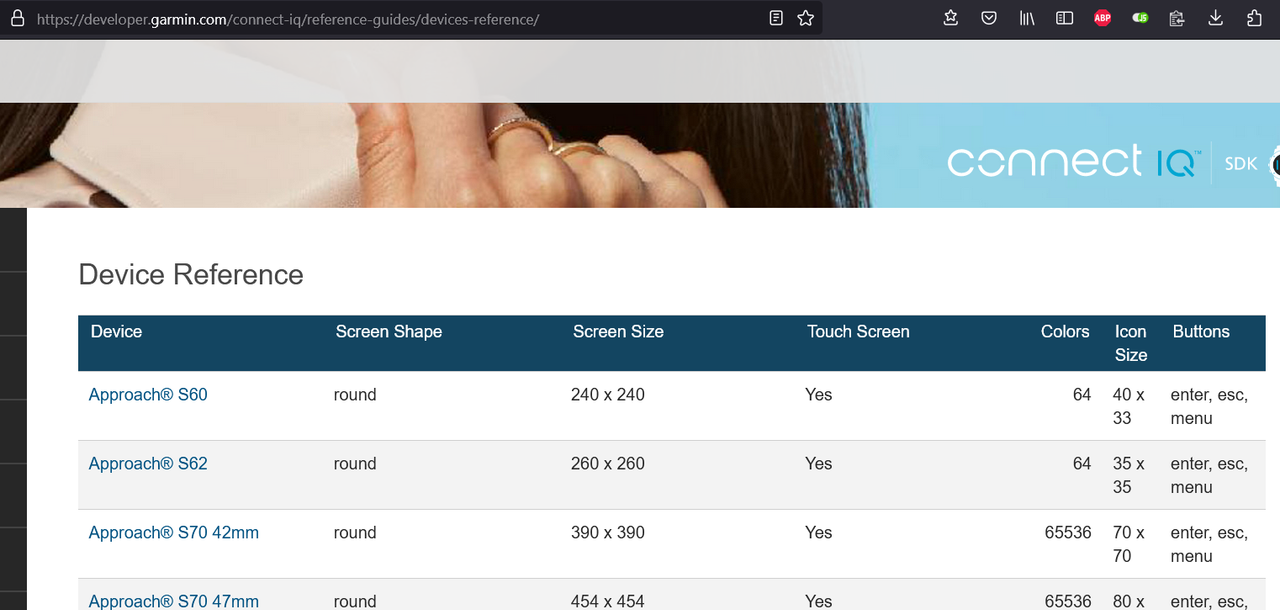1280x610 pixels.
Task: Open the Approach® S62 device link
Action: (148, 464)
